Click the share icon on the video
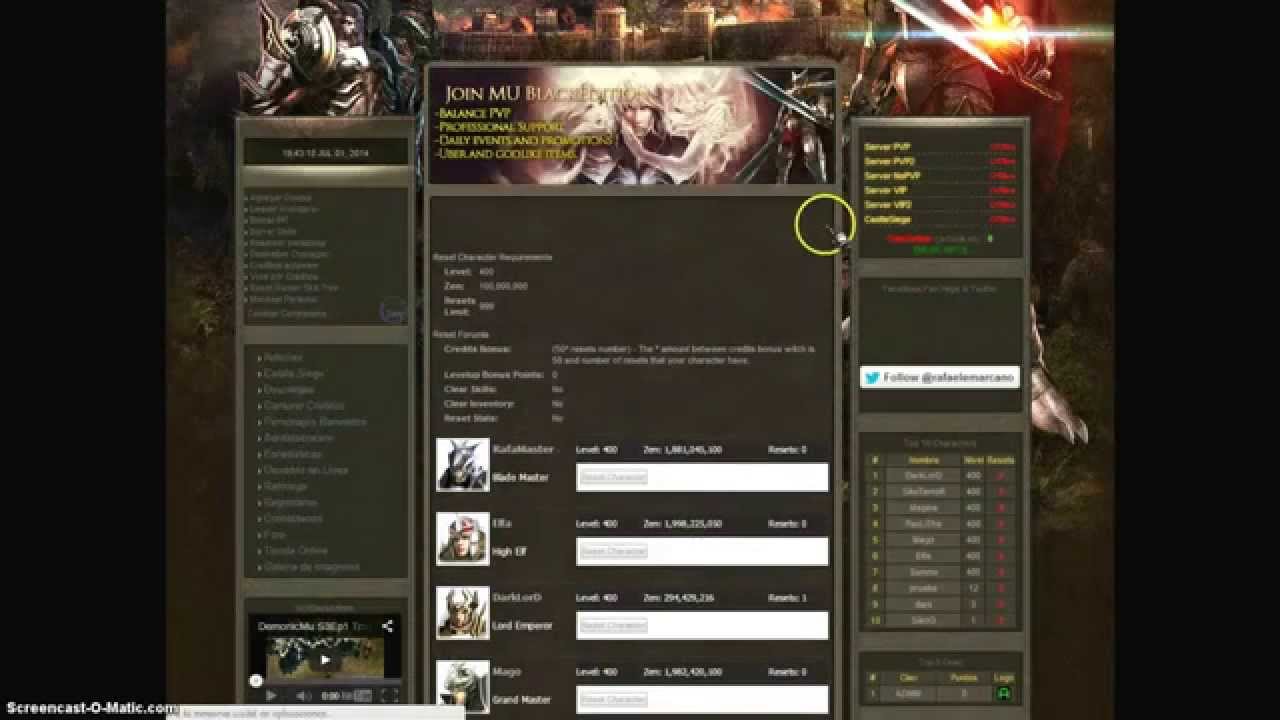 coord(387,626)
